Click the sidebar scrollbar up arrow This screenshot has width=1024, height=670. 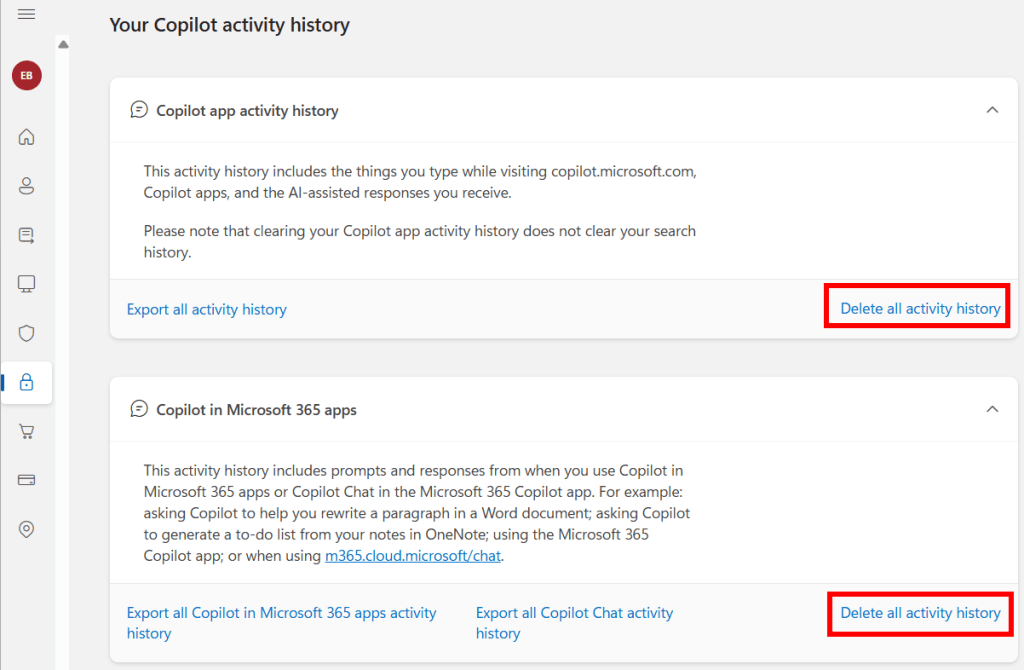tap(63, 44)
